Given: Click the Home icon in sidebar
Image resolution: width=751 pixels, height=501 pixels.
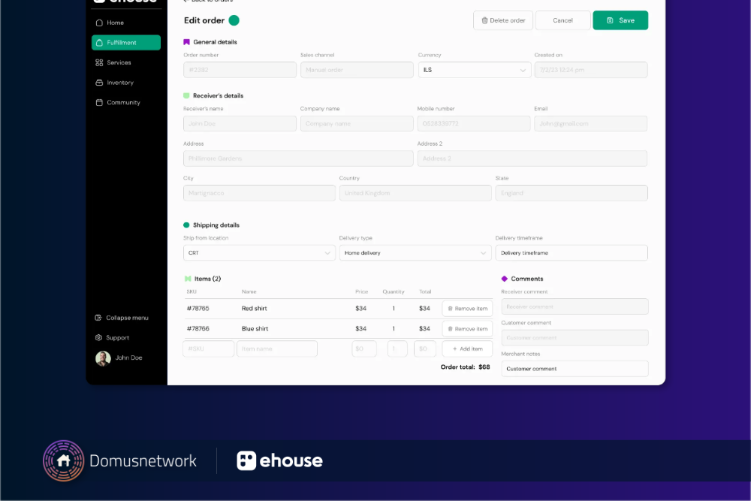Looking at the screenshot, I should (99, 23).
